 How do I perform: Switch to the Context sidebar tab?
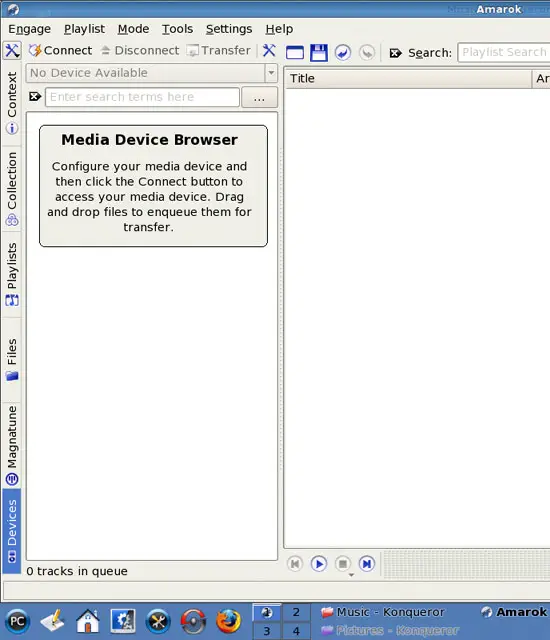[12, 103]
